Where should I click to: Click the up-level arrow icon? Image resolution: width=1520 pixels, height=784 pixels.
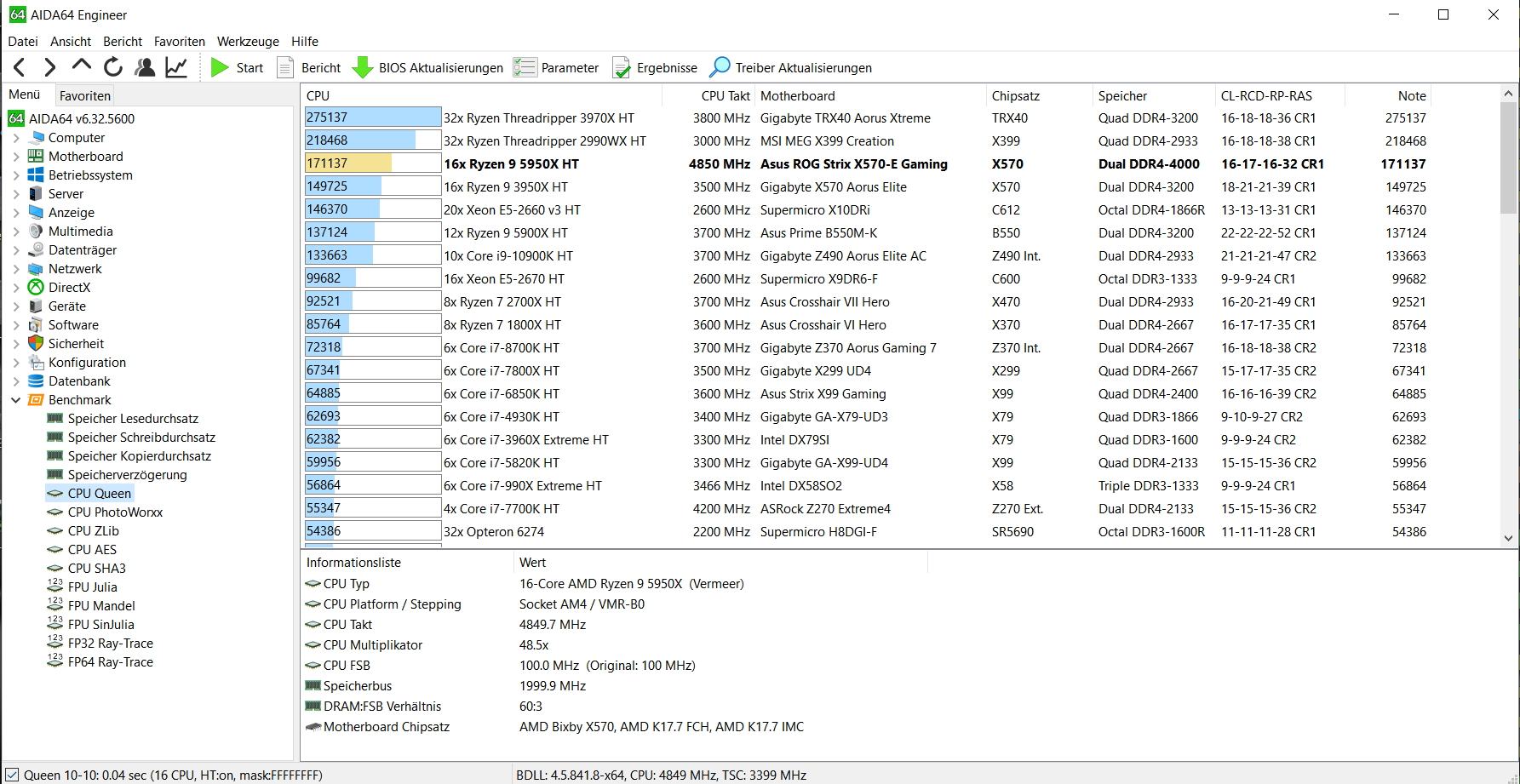click(x=81, y=66)
